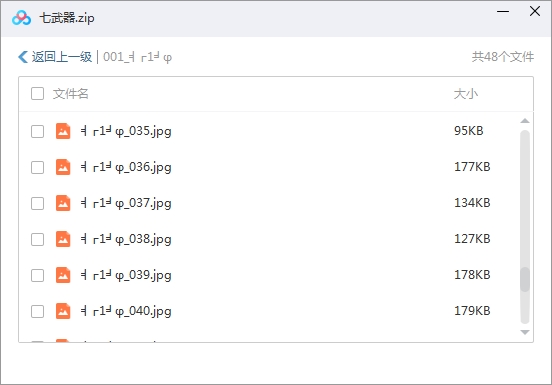Click the 文件名 column header
The width and height of the screenshot is (552, 385).
(x=70, y=94)
